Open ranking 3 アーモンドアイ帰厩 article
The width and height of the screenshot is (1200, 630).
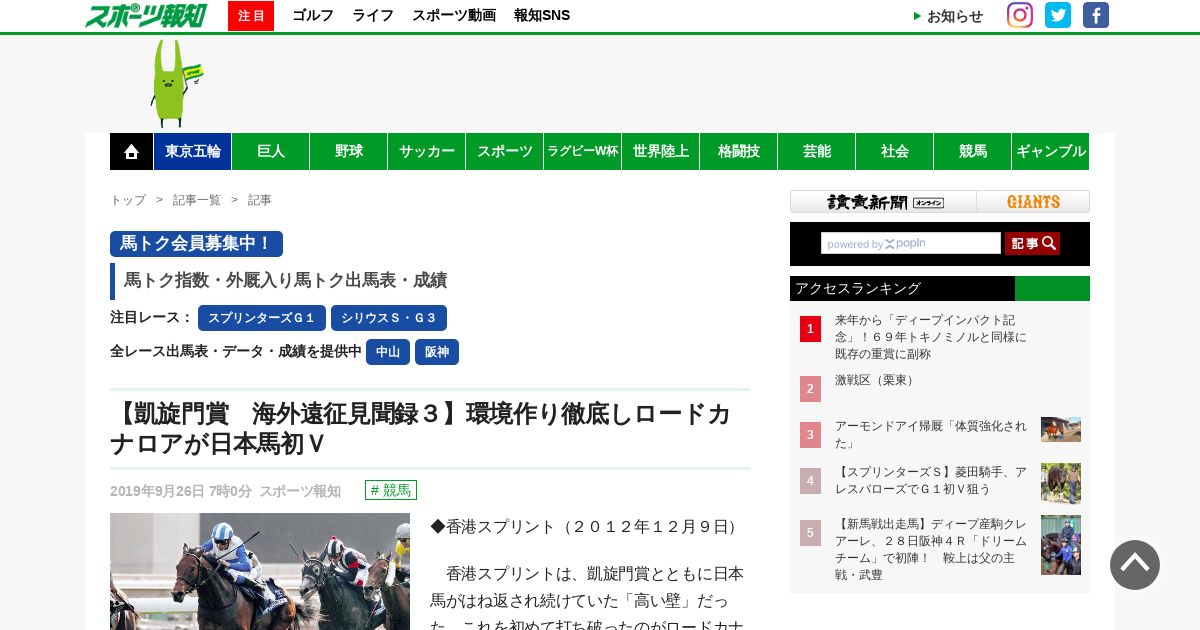931,434
